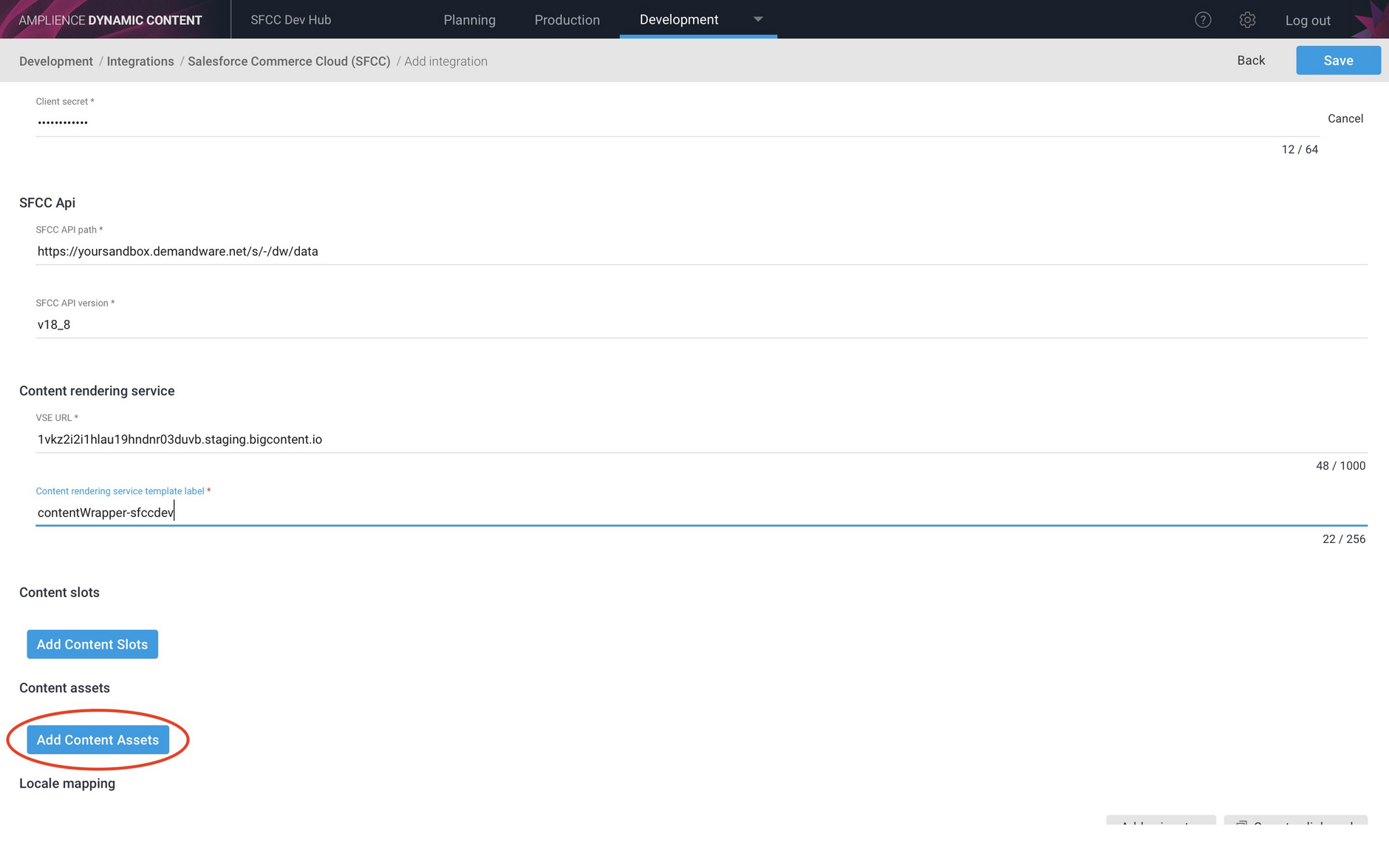Go to Integrations breadcrumb
This screenshot has width=1389, height=868.
[x=140, y=61]
